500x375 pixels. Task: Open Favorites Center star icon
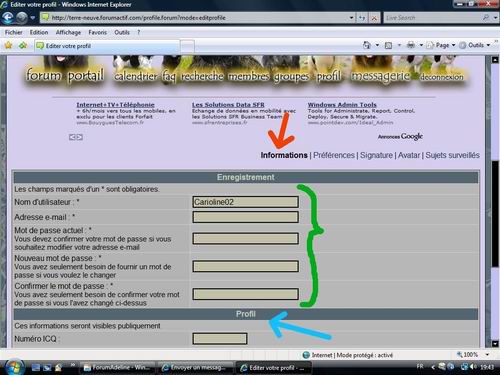[8, 45]
